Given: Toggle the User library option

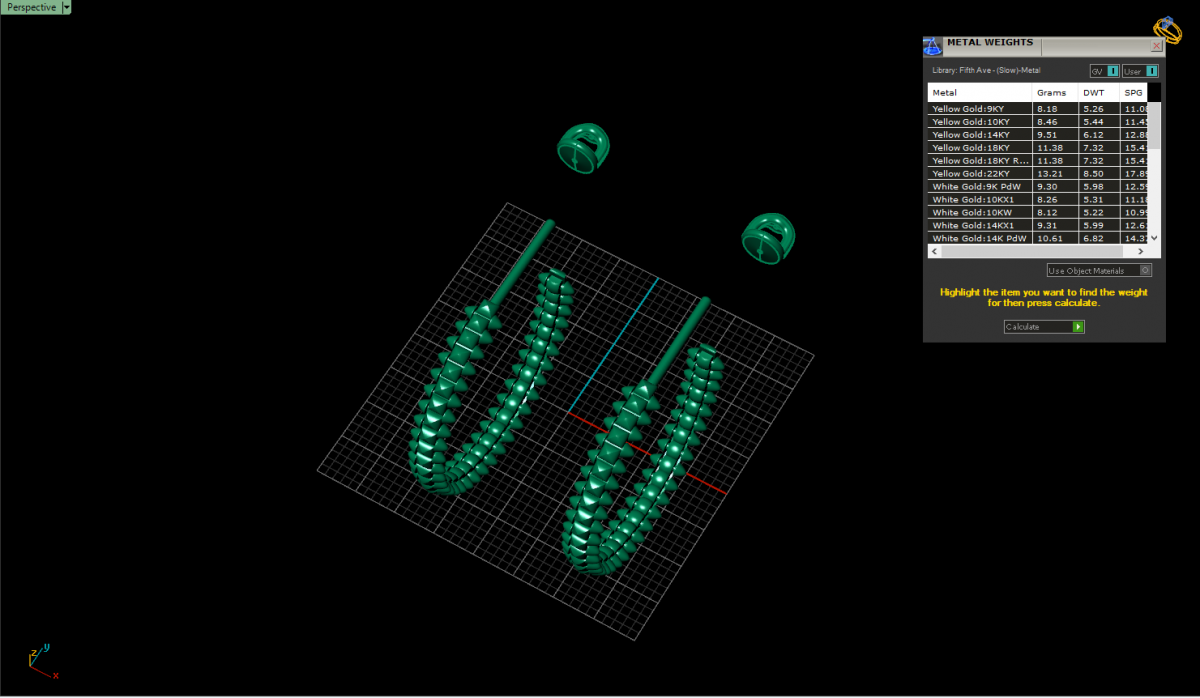Looking at the screenshot, I should pyautogui.click(x=1151, y=71).
